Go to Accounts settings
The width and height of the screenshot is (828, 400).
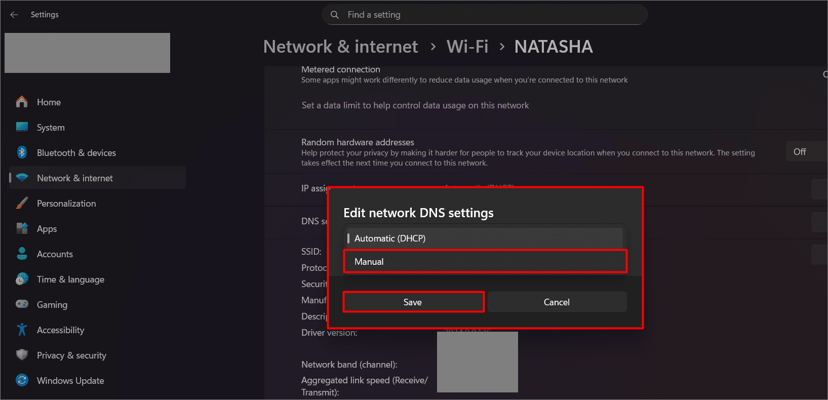point(98,254)
